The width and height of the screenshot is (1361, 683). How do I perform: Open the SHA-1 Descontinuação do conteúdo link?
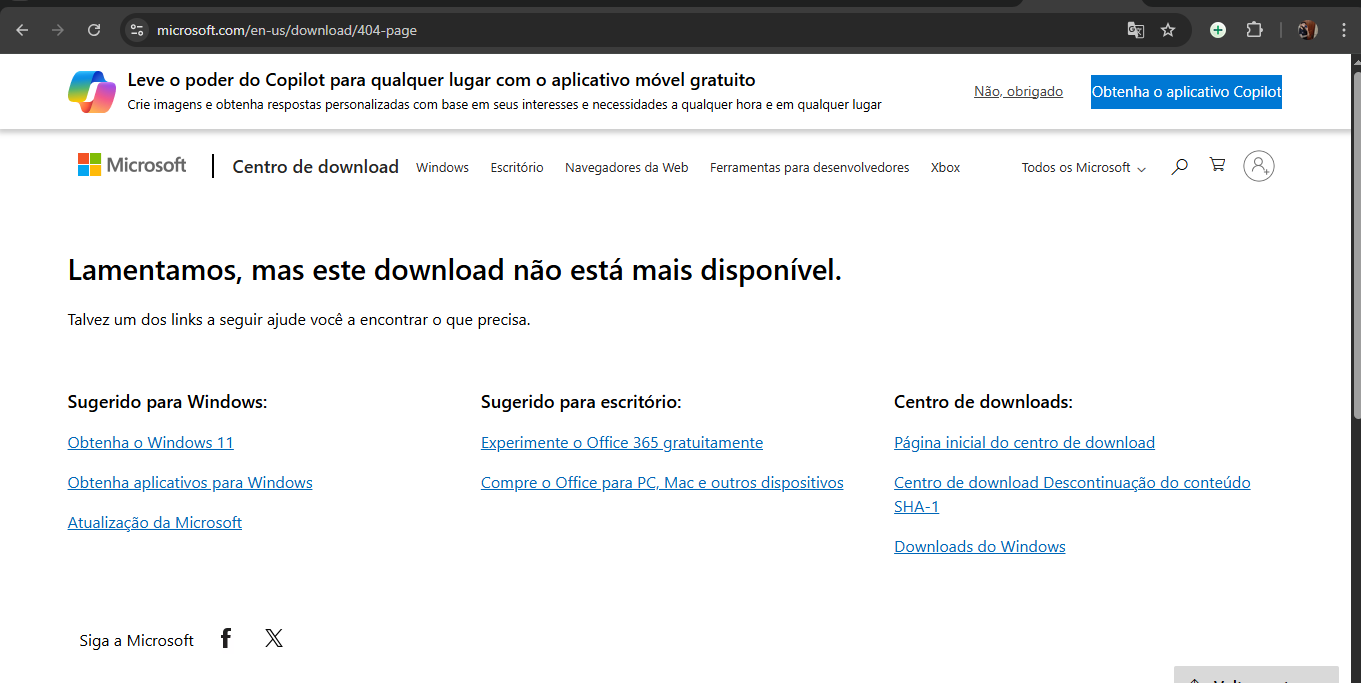click(1072, 494)
